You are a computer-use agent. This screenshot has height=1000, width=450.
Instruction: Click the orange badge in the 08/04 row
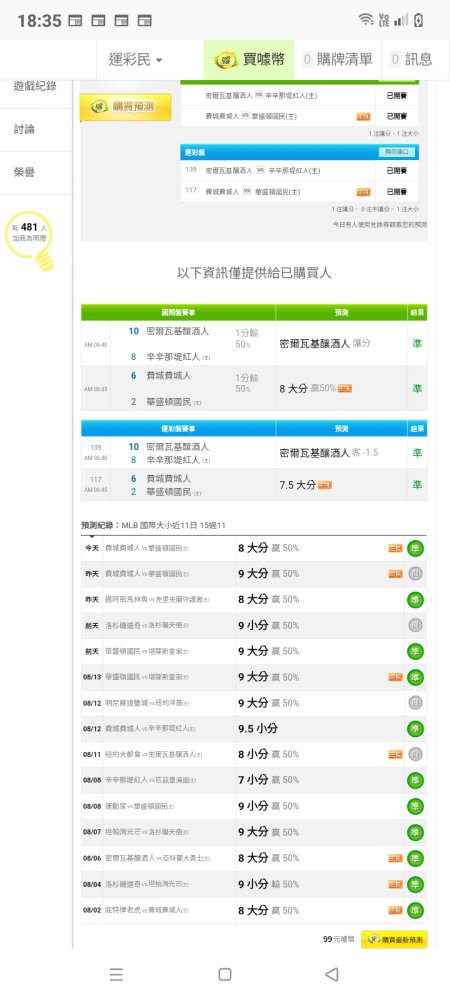click(395, 885)
